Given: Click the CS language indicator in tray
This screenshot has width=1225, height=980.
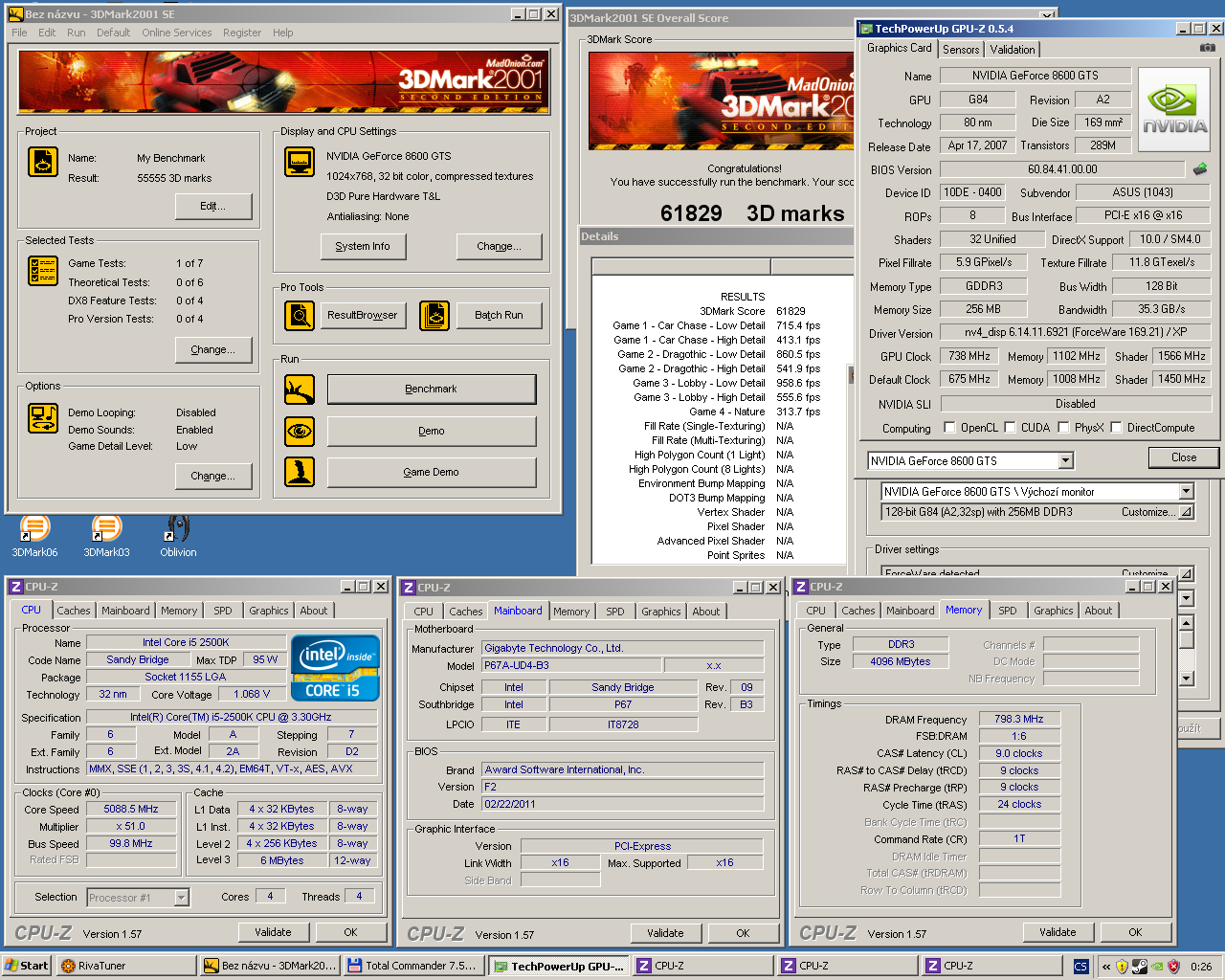Looking at the screenshot, I should pos(1080,967).
